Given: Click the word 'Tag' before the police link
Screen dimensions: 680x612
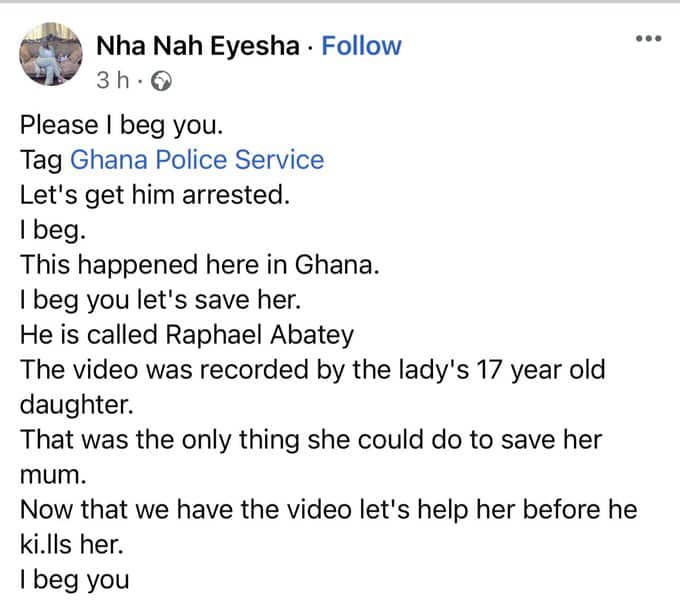Looking at the screenshot, I should pyautogui.click(x=41, y=160).
